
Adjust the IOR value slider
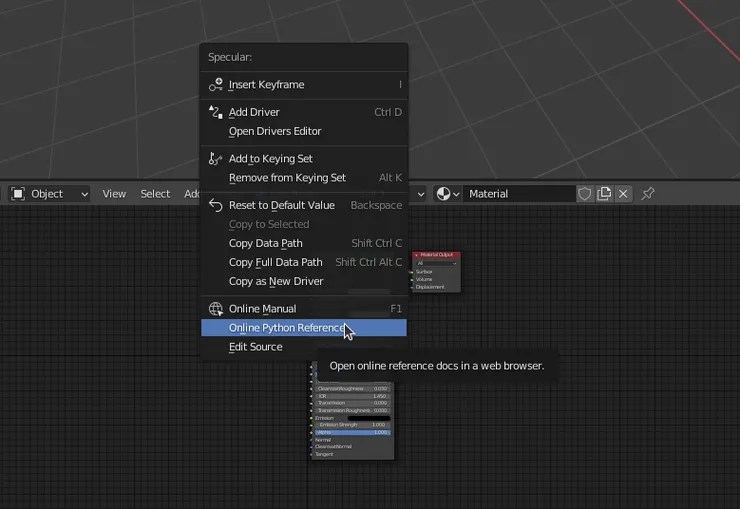point(353,396)
